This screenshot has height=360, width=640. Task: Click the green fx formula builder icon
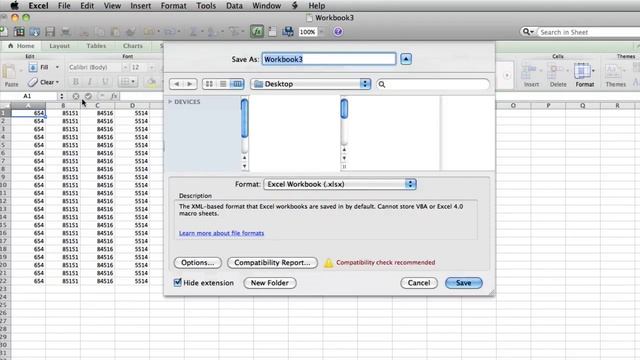(x=257, y=31)
